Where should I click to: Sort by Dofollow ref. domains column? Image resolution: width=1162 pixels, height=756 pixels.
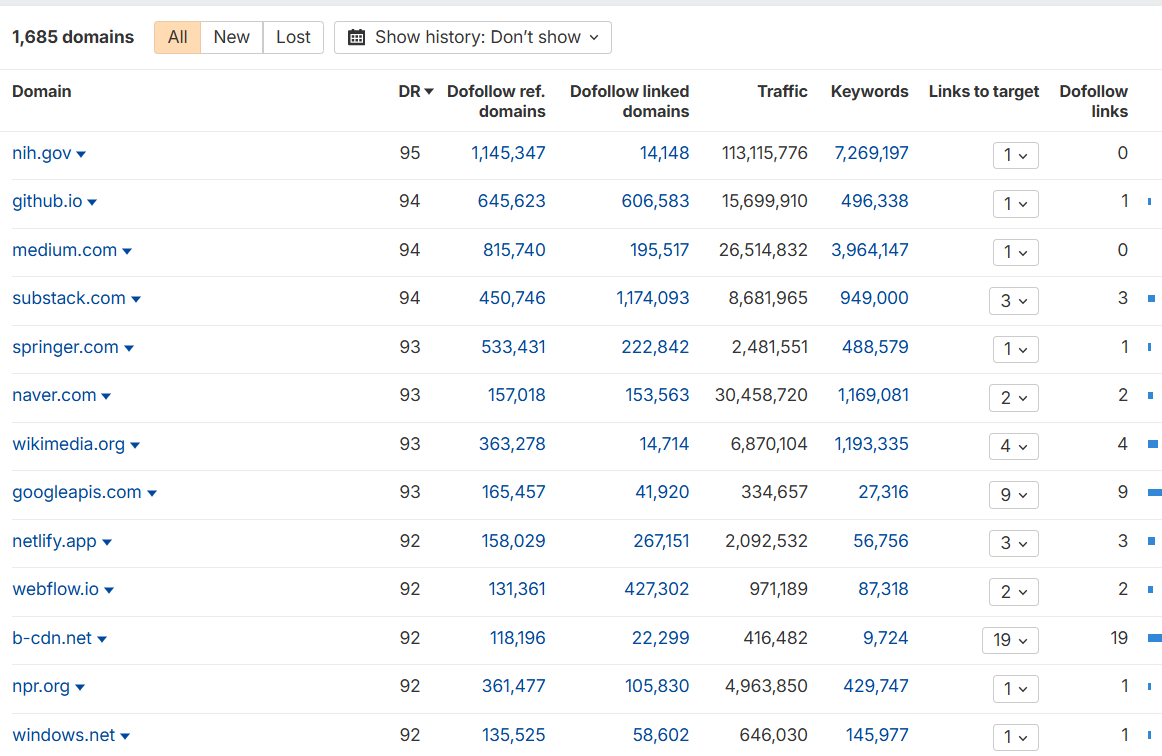click(x=496, y=101)
